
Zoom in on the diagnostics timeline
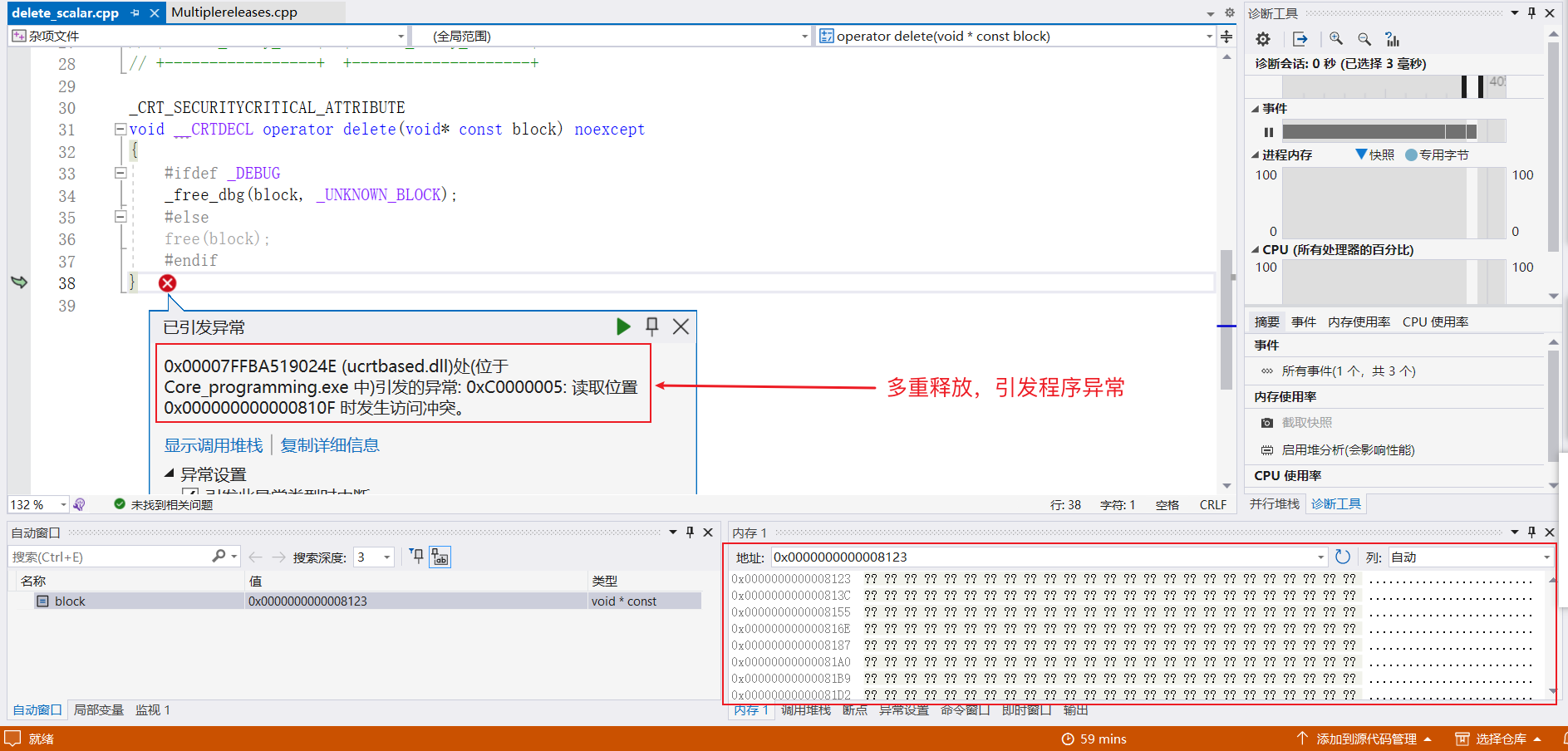1336,39
